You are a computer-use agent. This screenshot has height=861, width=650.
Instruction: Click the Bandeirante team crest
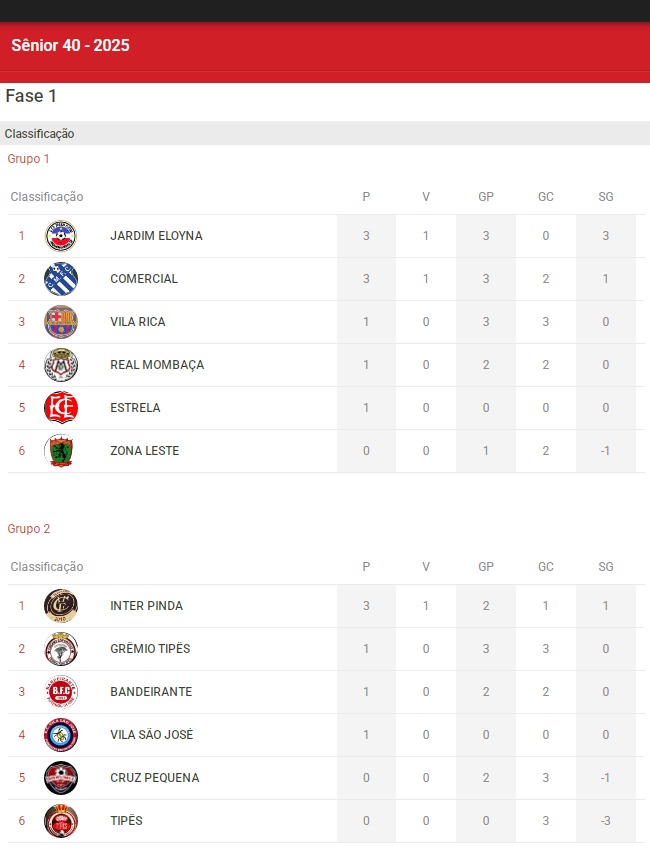(x=61, y=692)
